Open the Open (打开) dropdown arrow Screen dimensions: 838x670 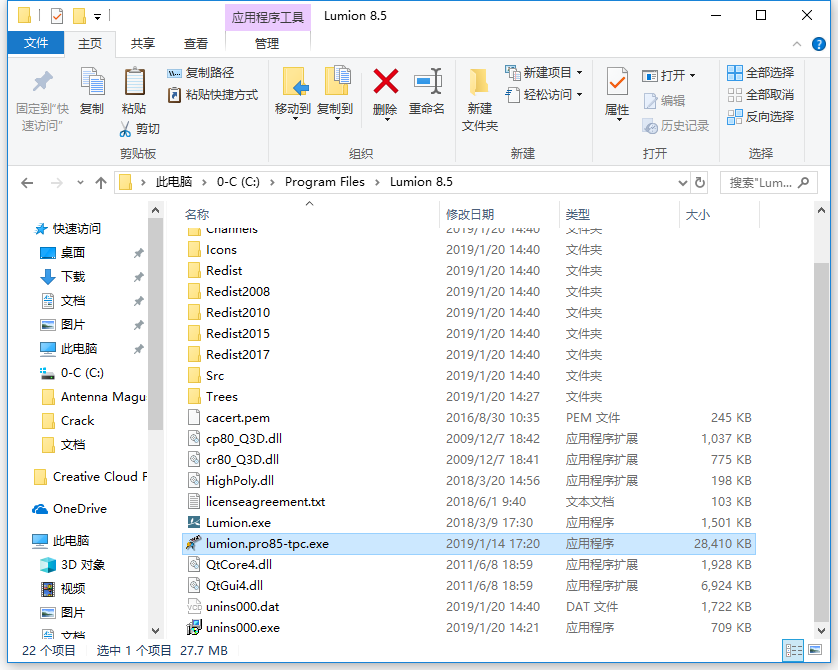point(693,76)
